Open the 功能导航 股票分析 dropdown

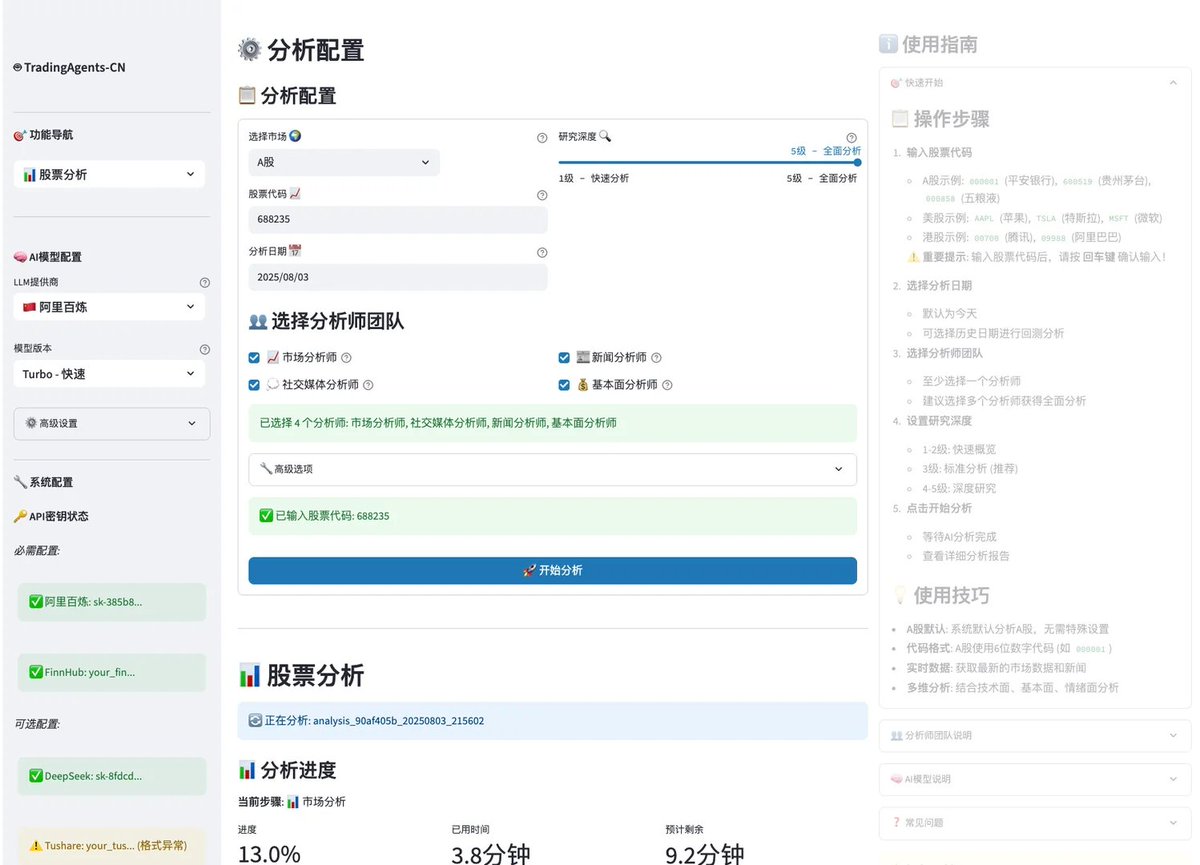[x=110, y=174]
